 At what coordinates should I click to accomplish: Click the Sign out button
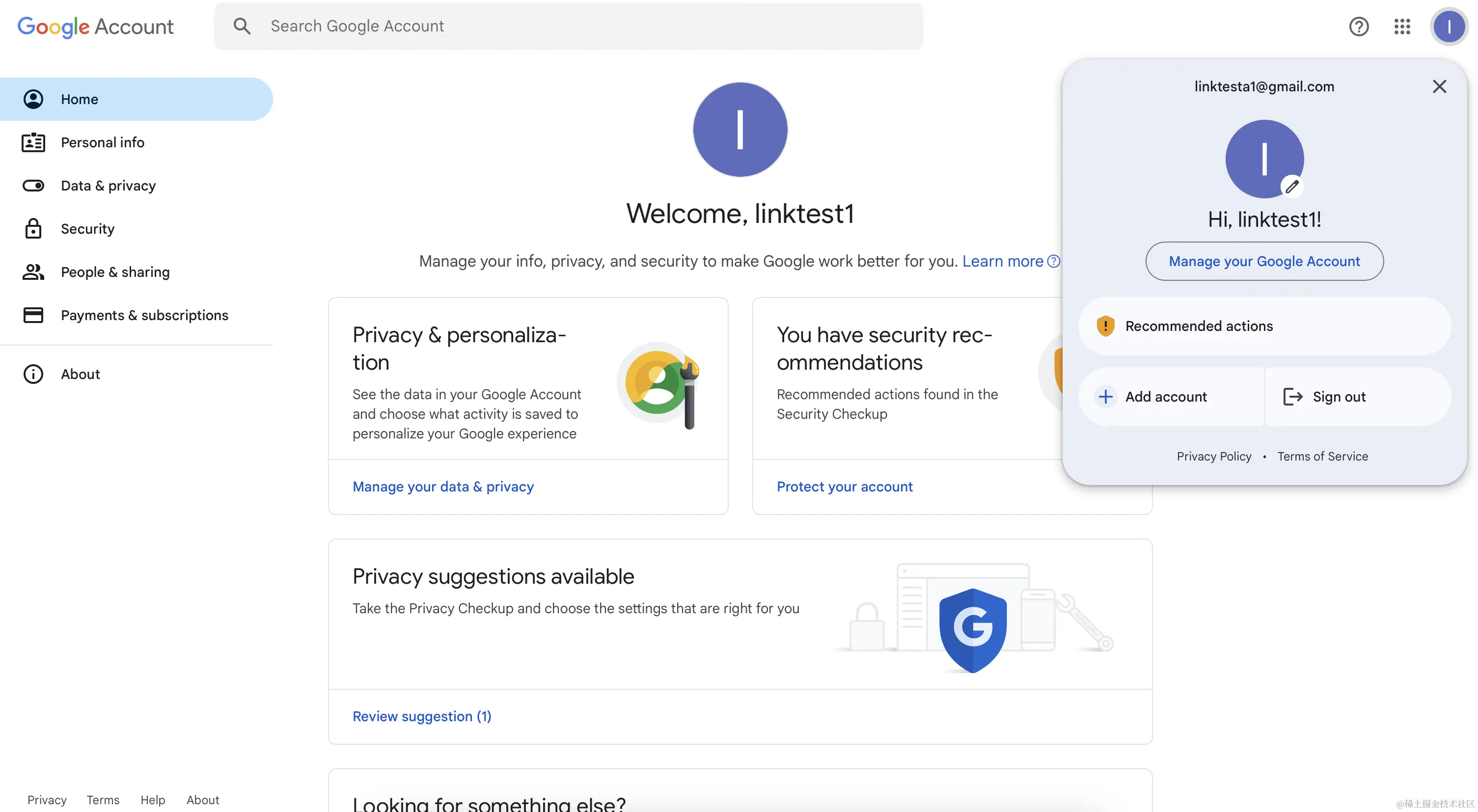click(1339, 397)
